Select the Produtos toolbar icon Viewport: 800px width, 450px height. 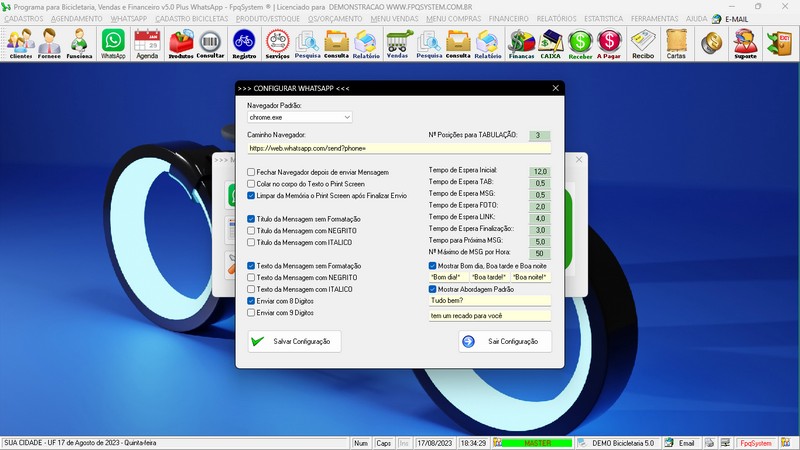coord(181,43)
